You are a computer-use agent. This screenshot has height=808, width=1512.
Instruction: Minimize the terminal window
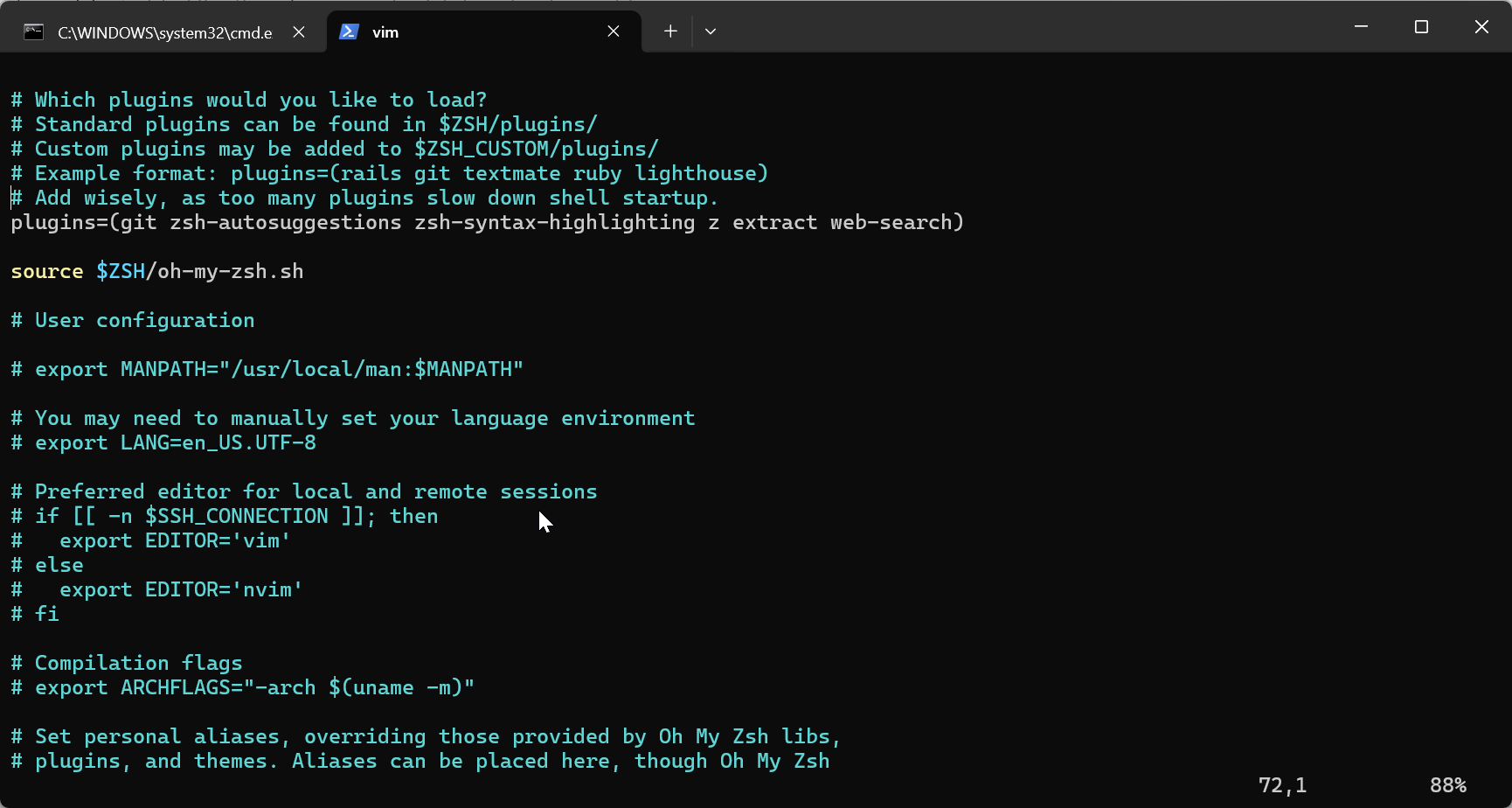(x=1361, y=27)
